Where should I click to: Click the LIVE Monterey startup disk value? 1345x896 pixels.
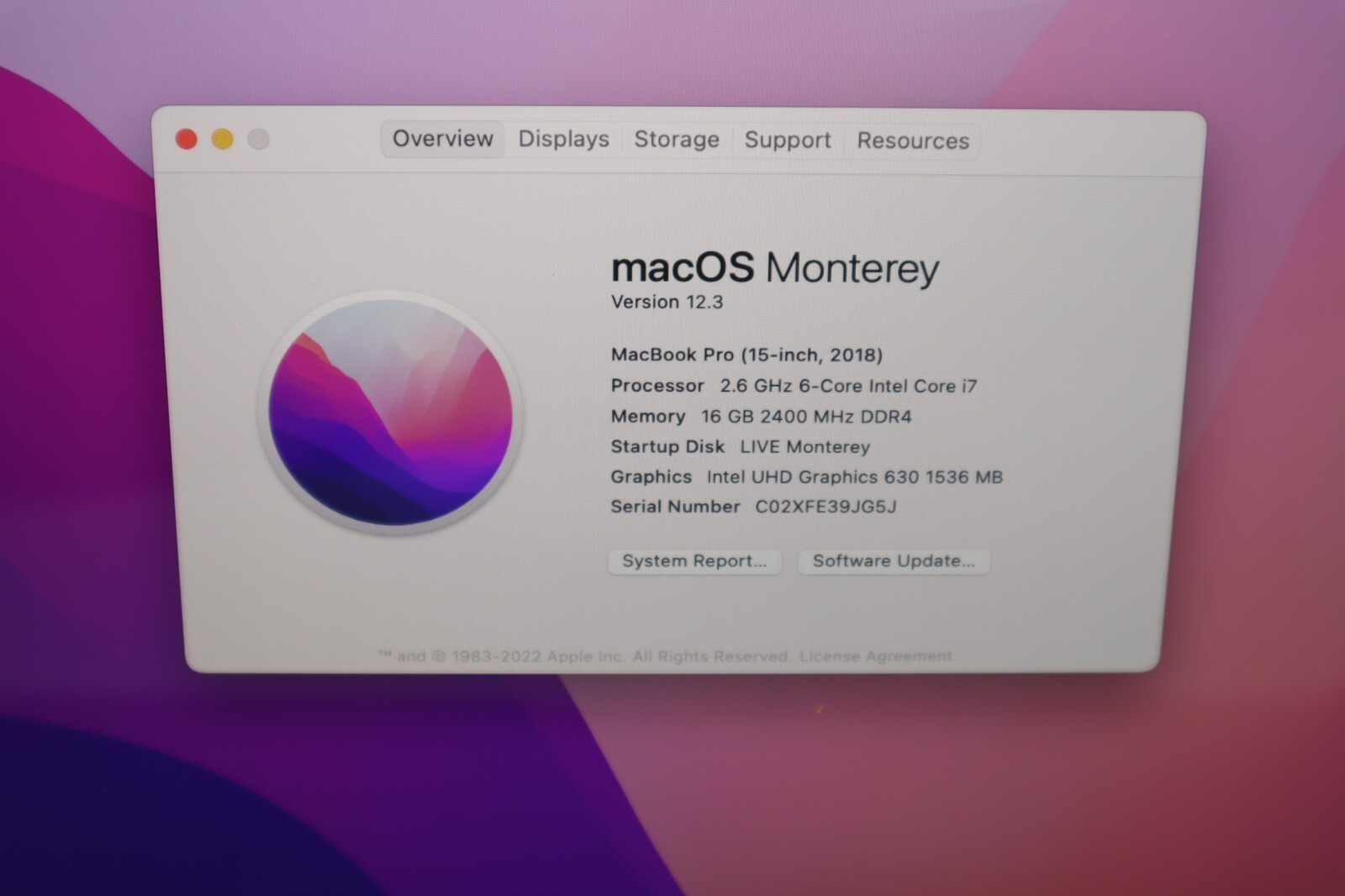pos(804,447)
